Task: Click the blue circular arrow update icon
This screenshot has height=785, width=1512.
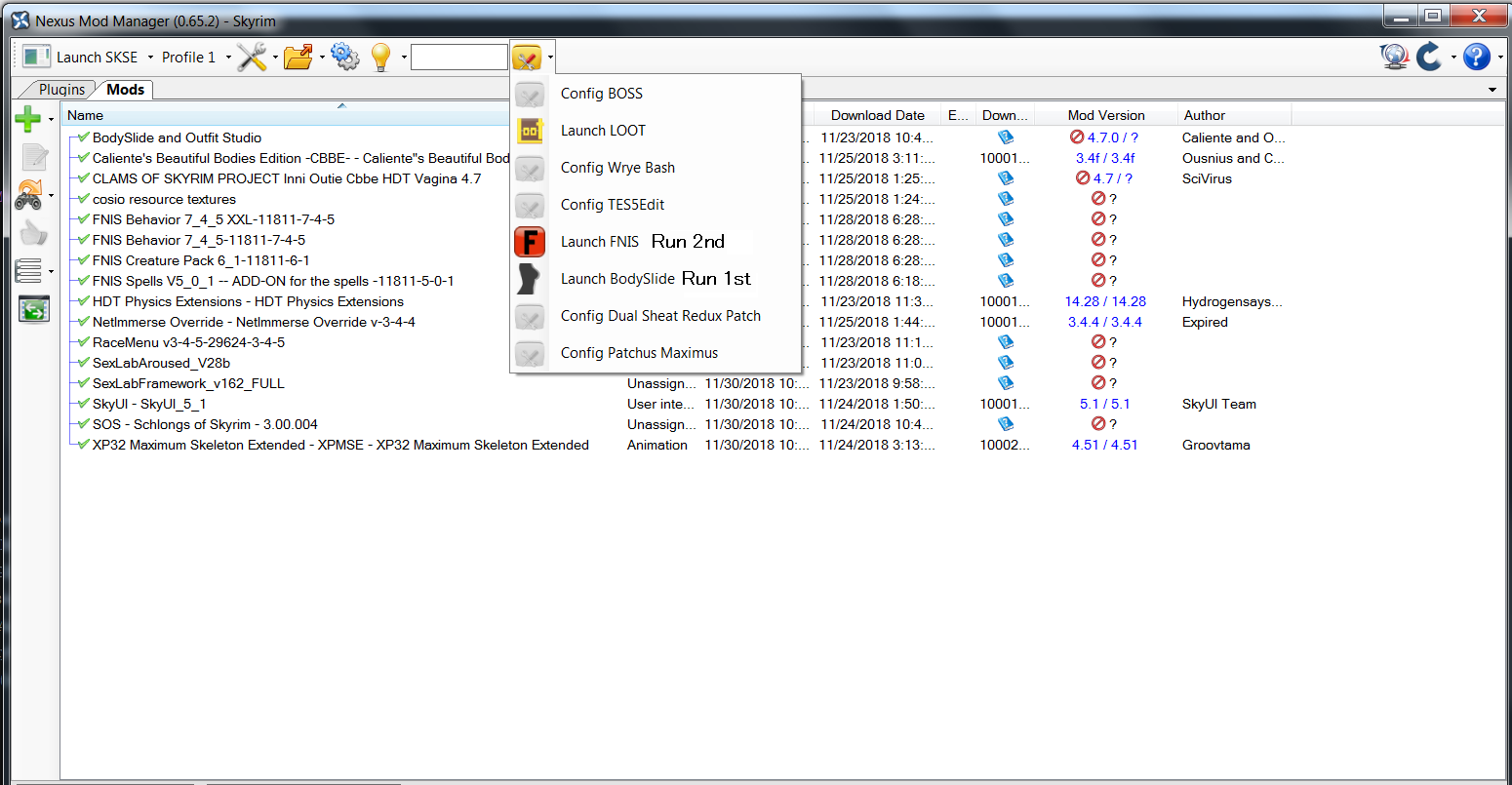Action: (x=1430, y=57)
